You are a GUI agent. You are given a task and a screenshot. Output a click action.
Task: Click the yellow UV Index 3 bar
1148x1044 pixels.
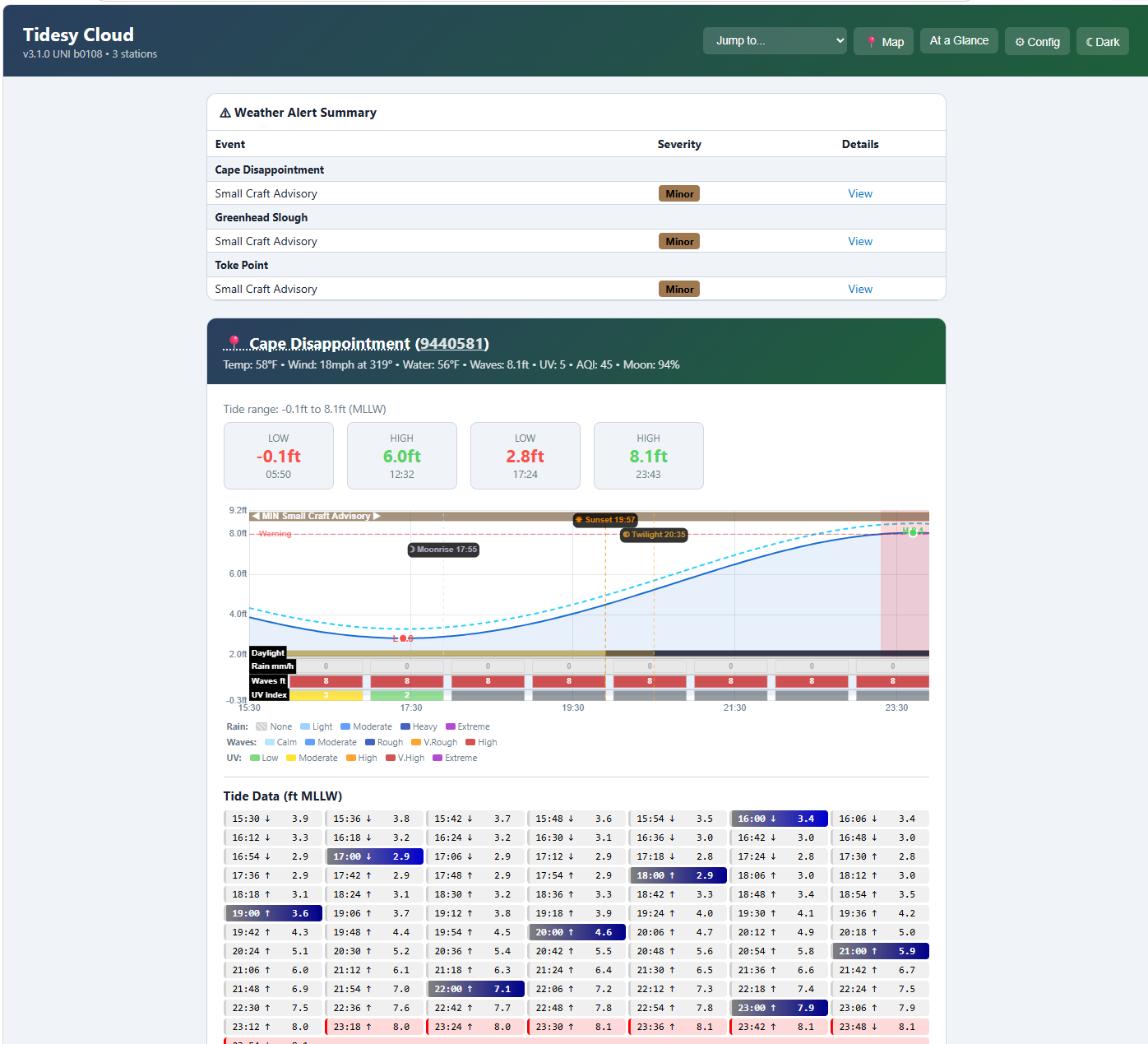click(x=326, y=695)
